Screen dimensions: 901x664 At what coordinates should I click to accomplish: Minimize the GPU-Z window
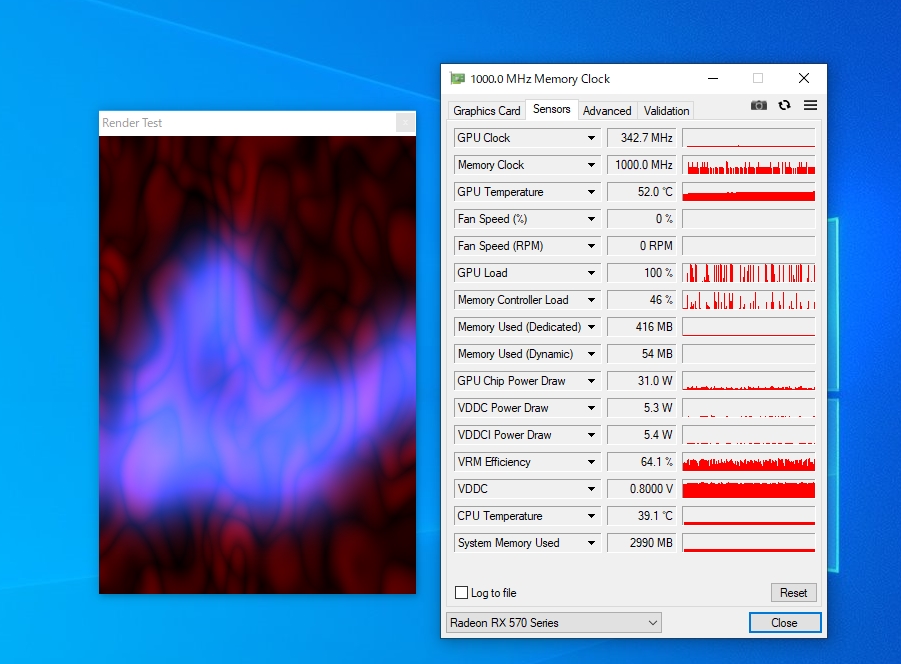(713, 78)
